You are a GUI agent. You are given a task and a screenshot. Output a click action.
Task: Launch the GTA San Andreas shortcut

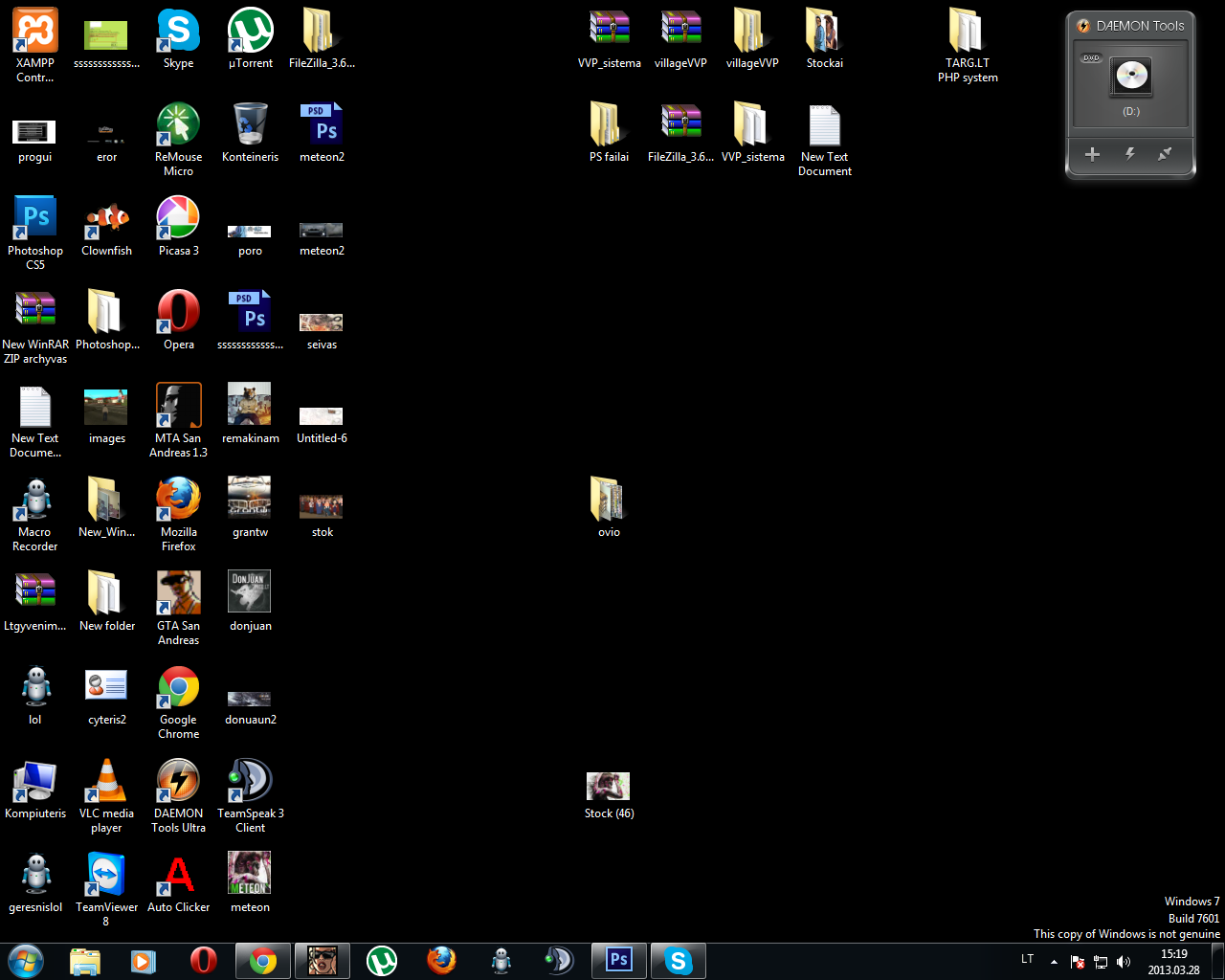click(x=178, y=608)
